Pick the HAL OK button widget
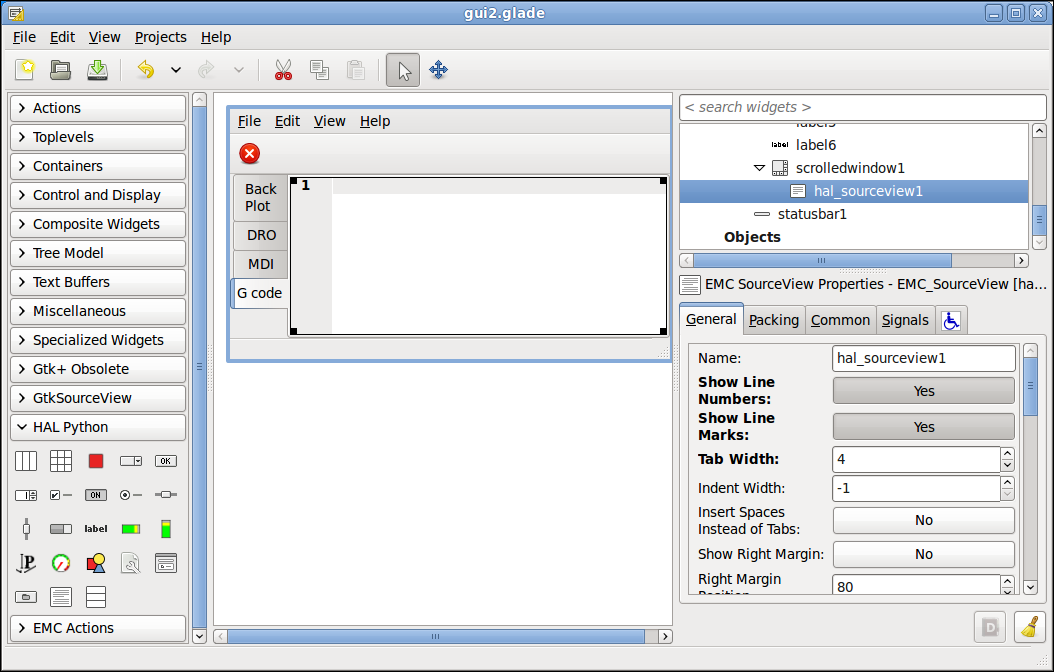 point(166,461)
